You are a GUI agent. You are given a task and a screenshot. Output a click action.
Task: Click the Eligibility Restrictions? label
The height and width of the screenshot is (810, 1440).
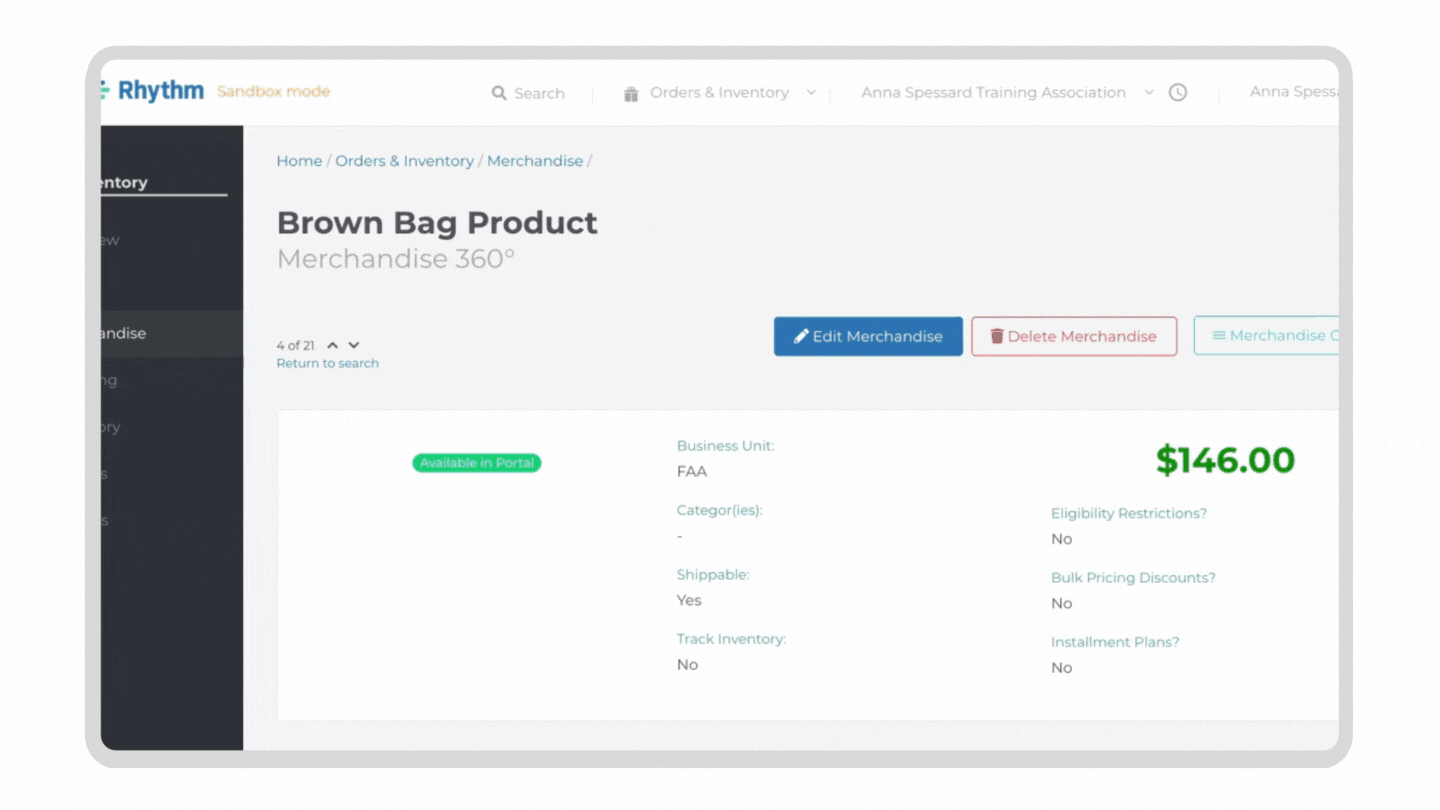1129,513
